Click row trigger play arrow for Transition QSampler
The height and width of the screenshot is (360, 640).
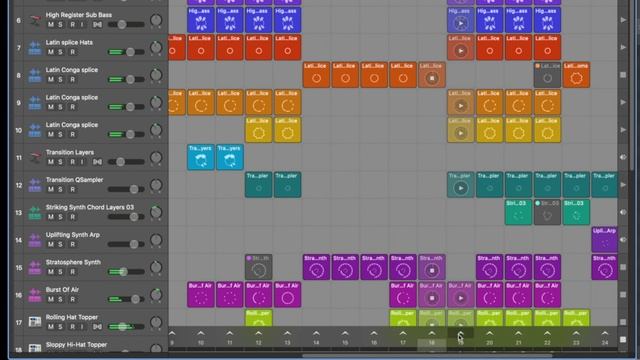click(x=623, y=184)
